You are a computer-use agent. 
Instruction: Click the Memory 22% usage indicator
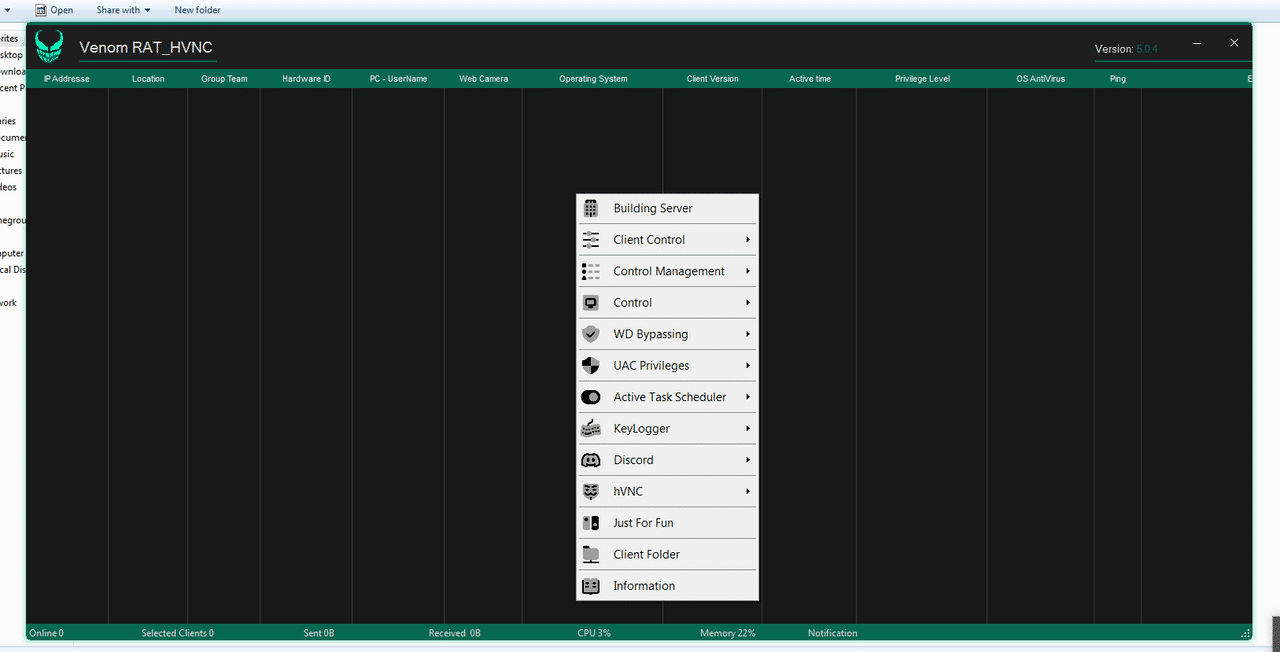coord(727,632)
